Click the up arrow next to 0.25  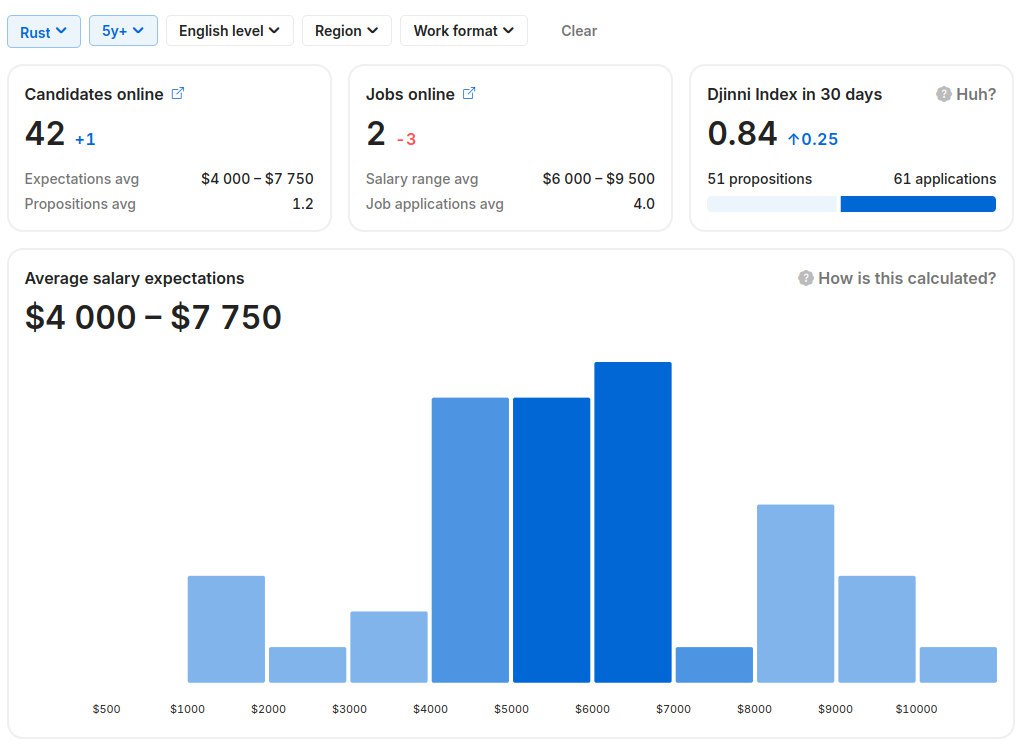pos(794,139)
